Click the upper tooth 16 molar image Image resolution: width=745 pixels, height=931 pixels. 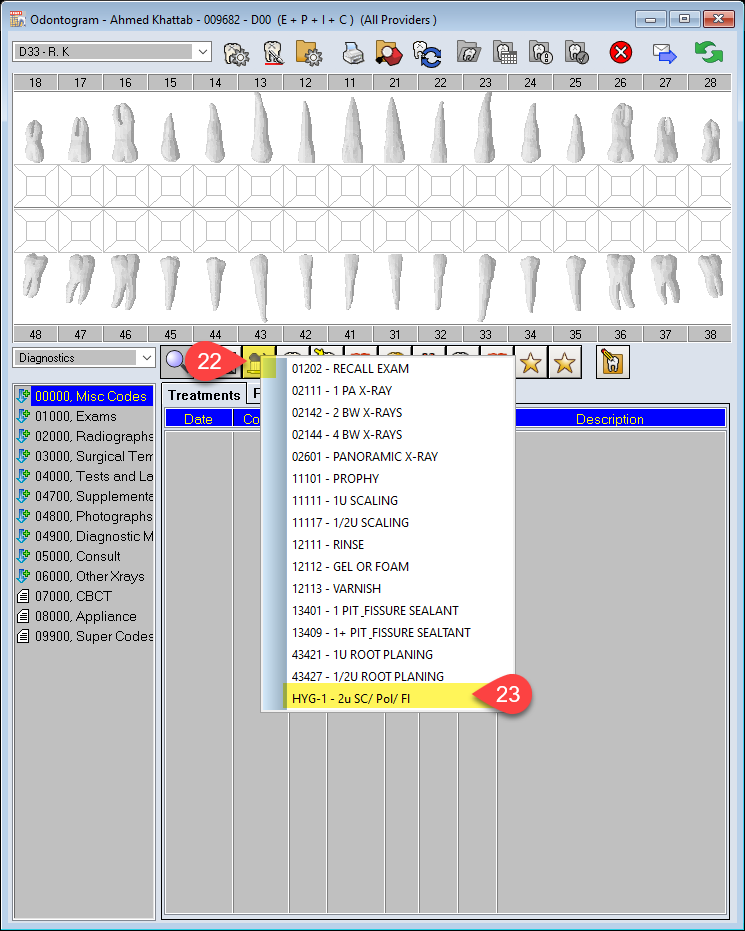pyautogui.click(x=124, y=132)
